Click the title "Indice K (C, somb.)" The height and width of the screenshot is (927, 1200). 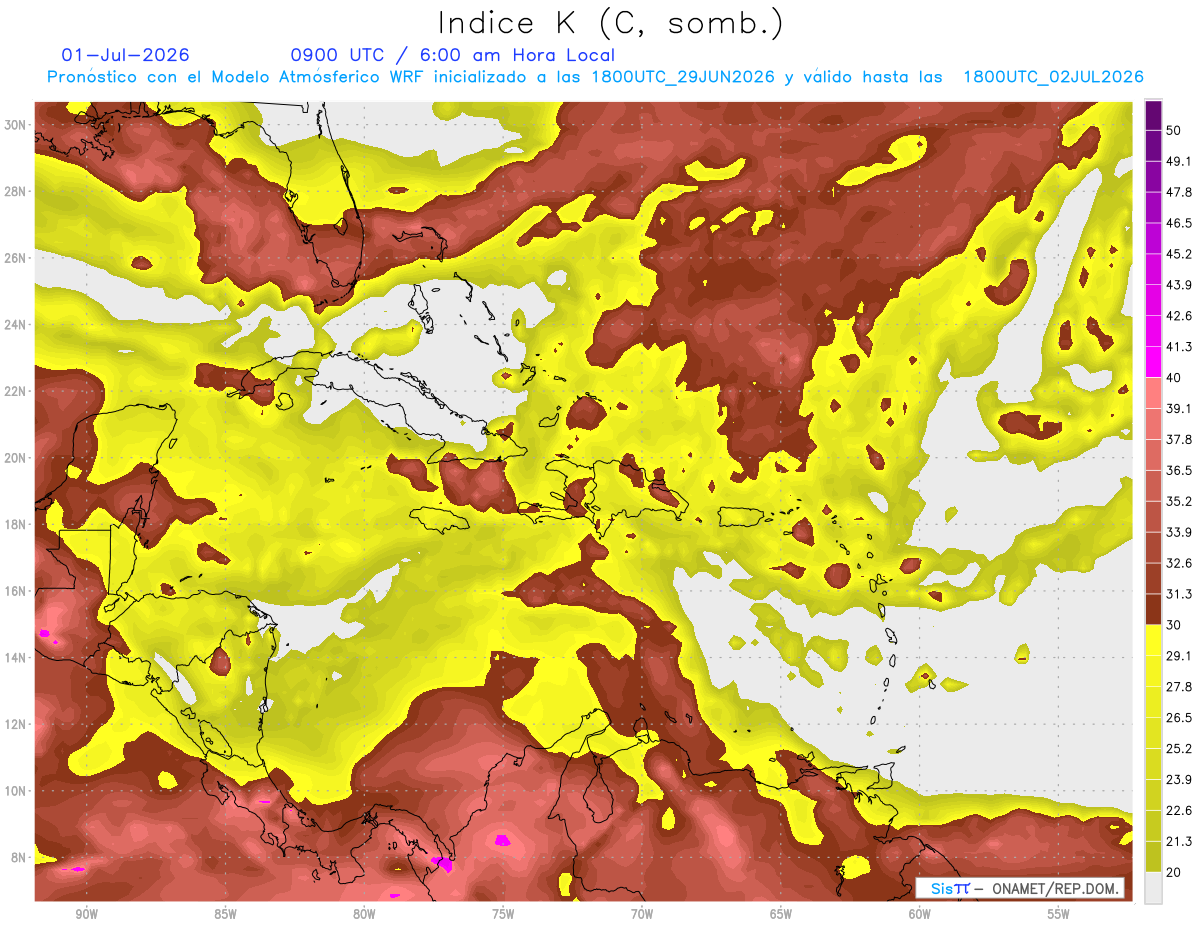(x=610, y=24)
